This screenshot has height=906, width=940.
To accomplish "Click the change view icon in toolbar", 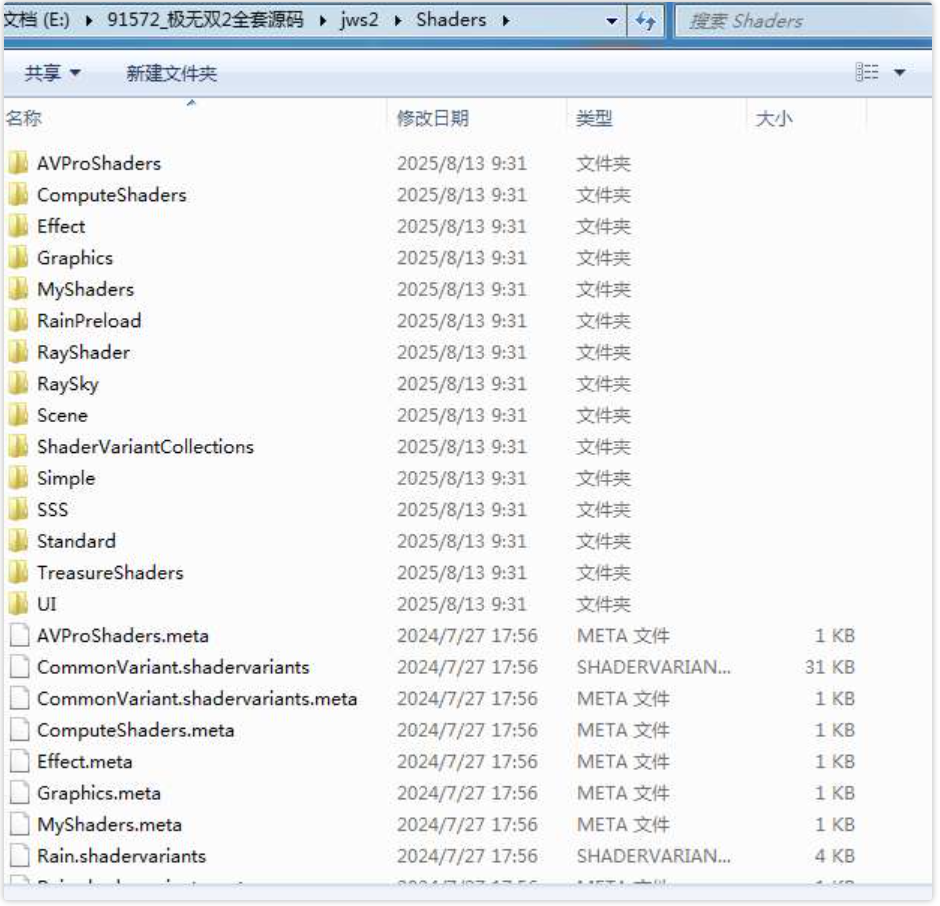I will pos(867,73).
